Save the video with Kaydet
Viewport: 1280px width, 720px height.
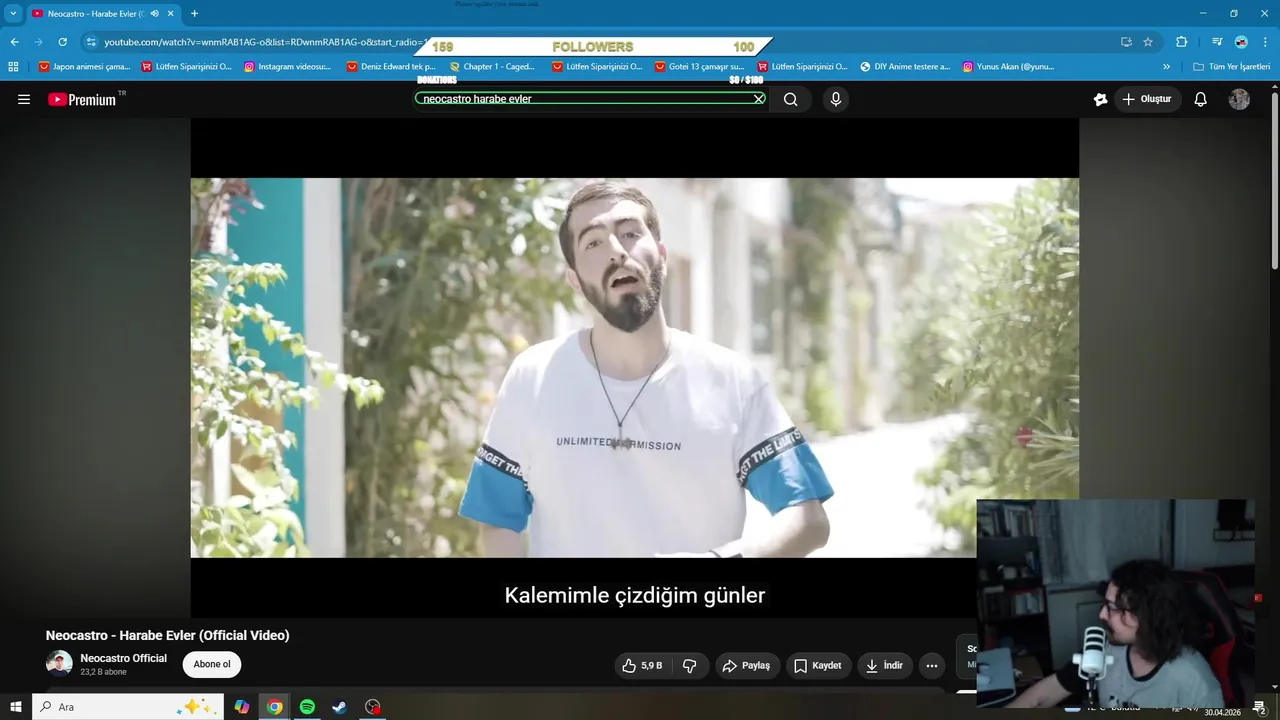pyautogui.click(x=817, y=665)
